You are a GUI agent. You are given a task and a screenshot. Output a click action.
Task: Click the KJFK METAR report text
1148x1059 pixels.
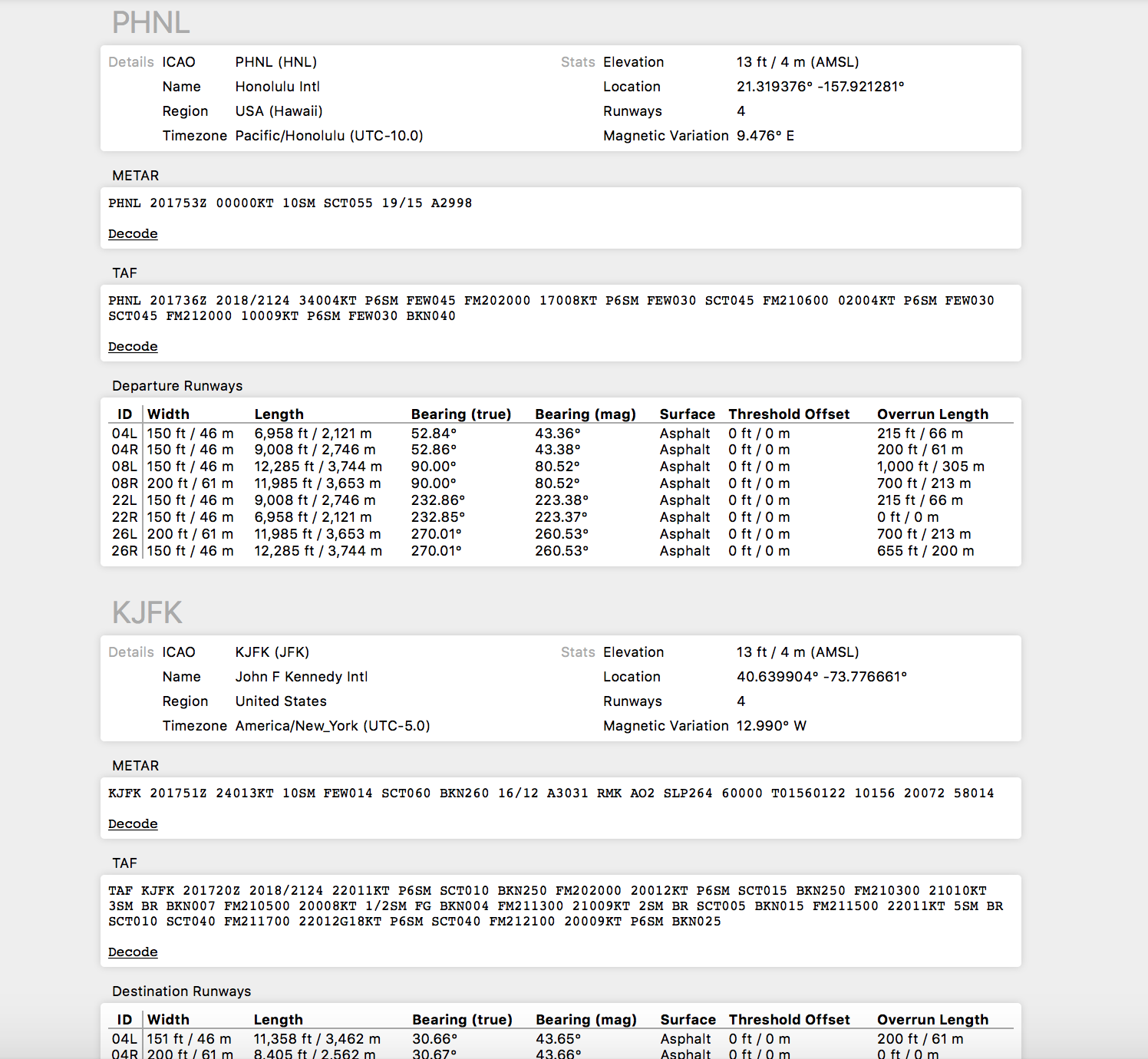click(551, 793)
